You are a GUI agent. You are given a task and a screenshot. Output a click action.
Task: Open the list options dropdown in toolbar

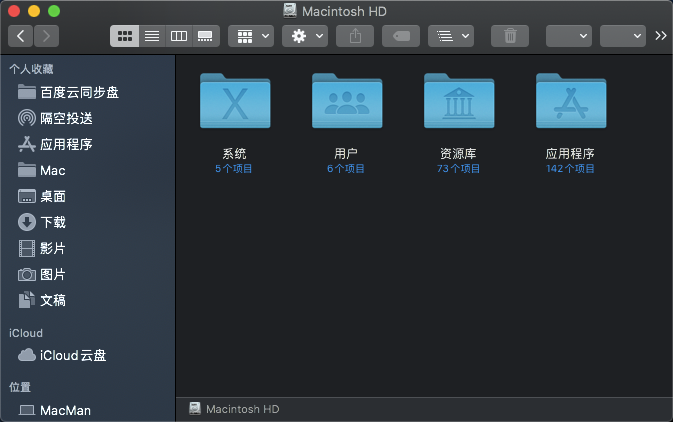pos(451,36)
